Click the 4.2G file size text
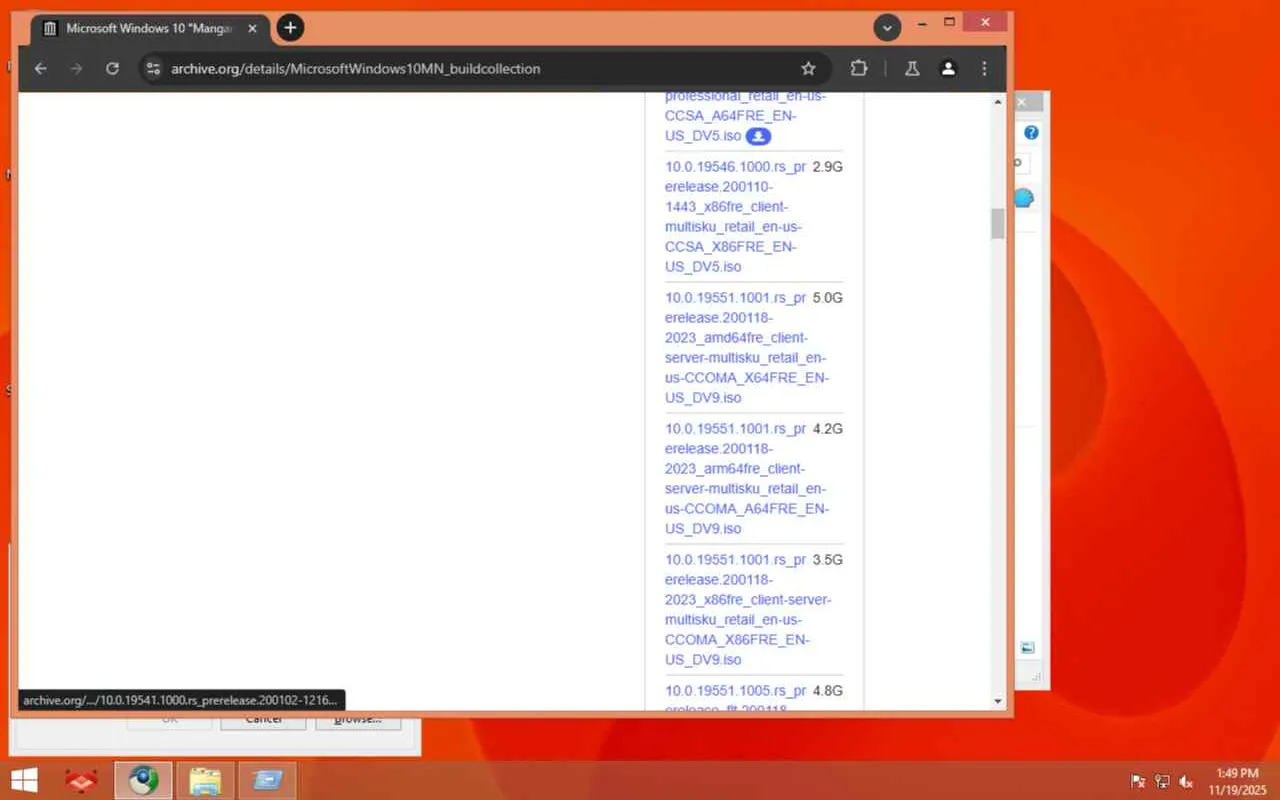This screenshot has width=1280, height=800. pos(828,429)
